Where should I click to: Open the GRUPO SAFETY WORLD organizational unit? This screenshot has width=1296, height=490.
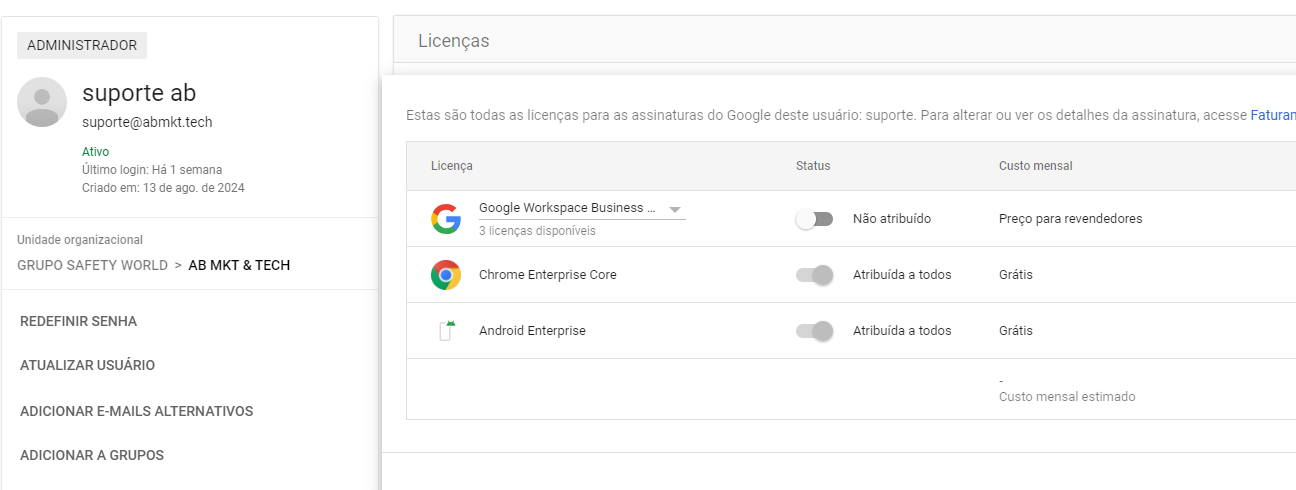[x=92, y=265]
